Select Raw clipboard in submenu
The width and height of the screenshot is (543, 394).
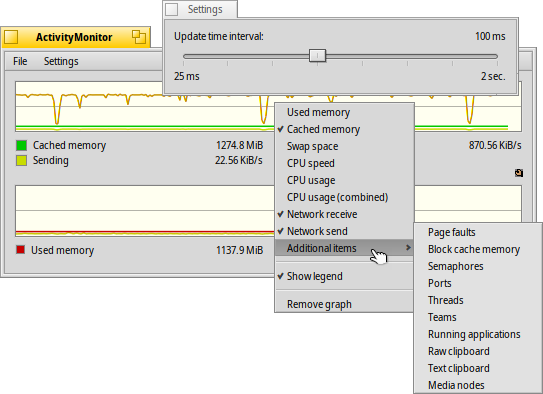pyautogui.click(x=478, y=351)
